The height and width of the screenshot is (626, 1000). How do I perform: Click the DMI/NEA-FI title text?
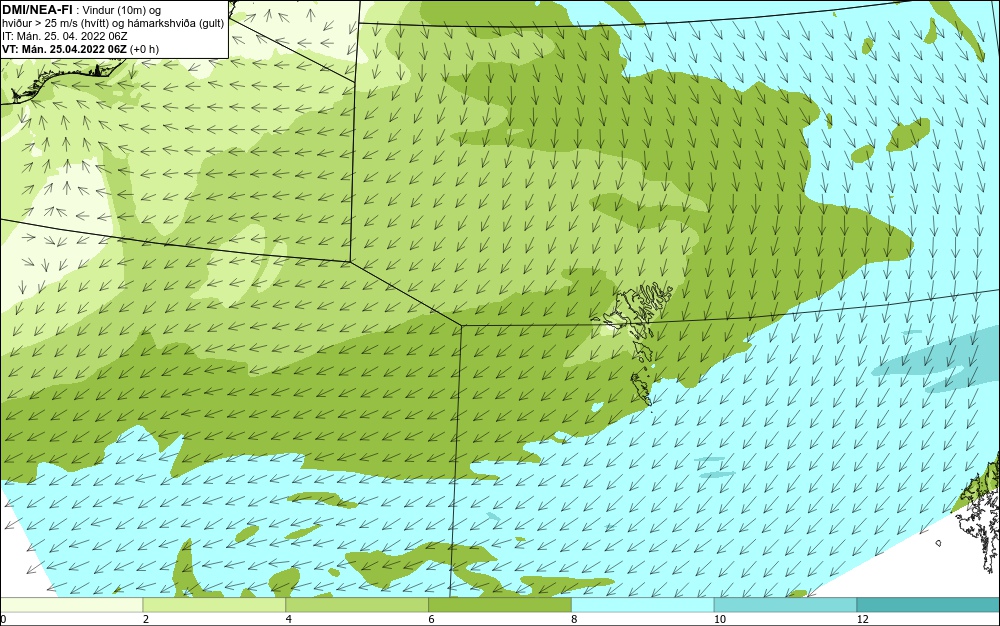click(37, 10)
